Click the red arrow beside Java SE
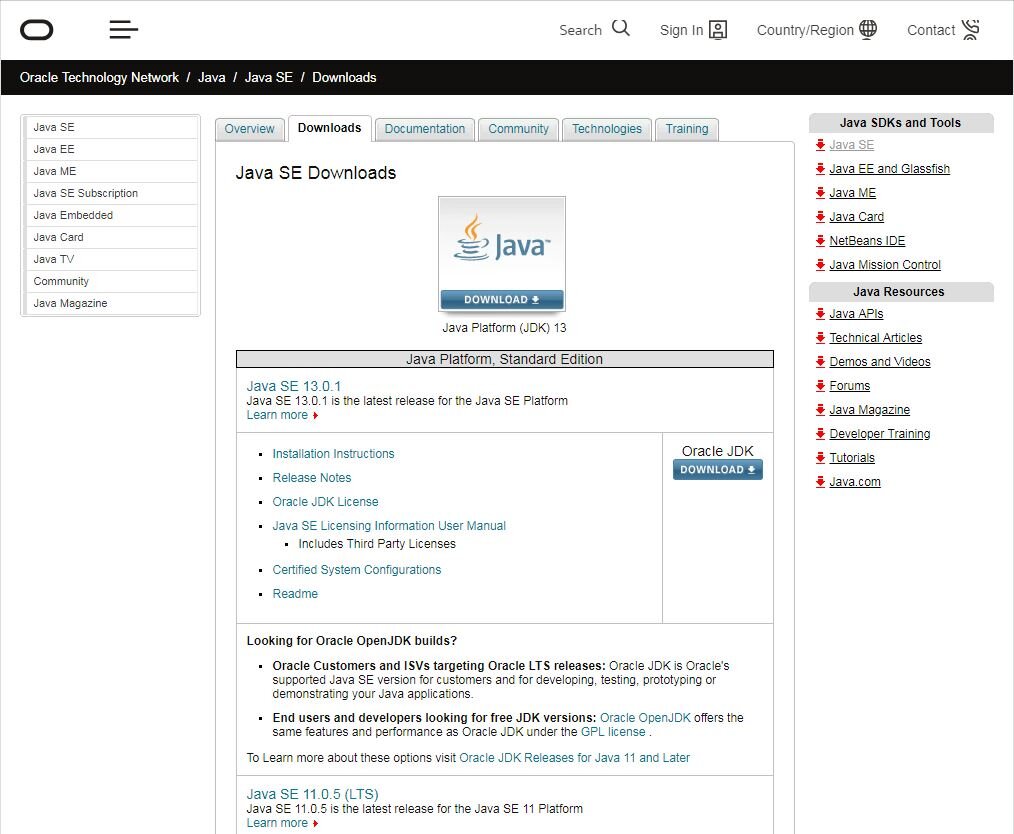This screenshot has height=834, width=1014. 820,145
